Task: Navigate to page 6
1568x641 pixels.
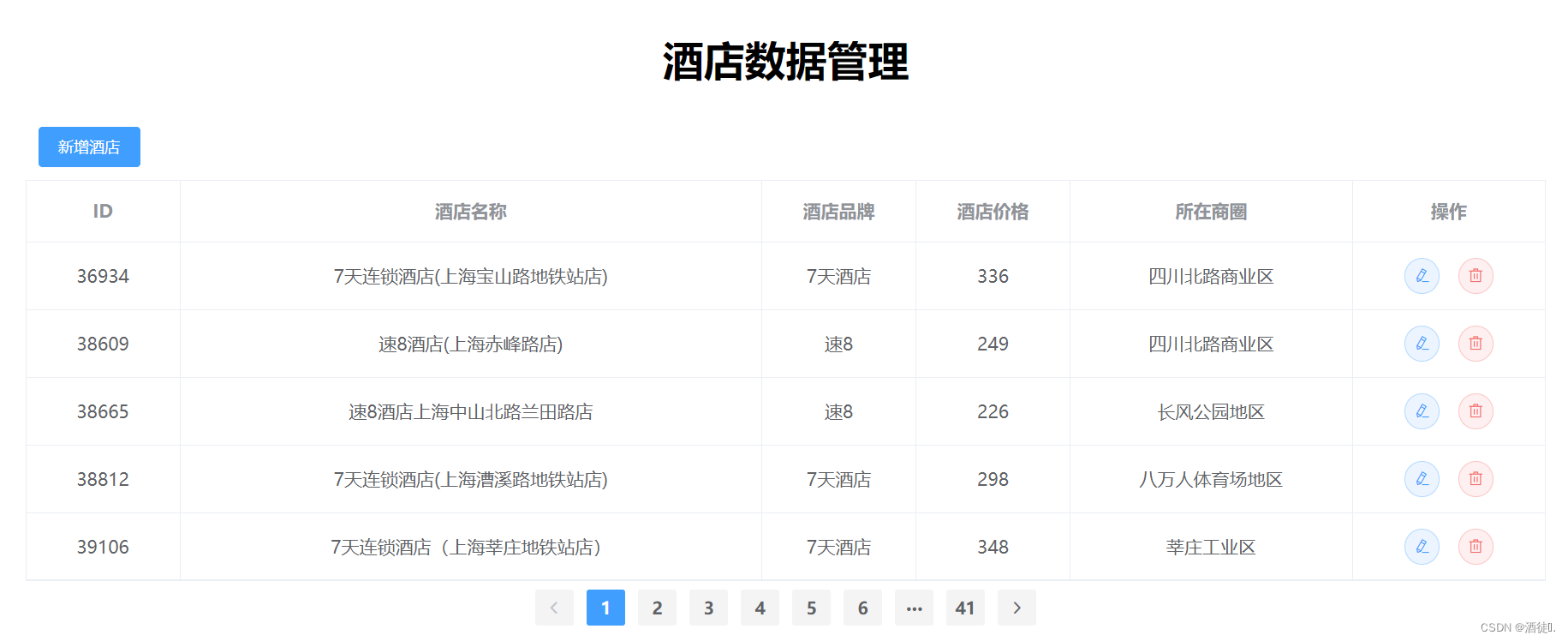Action: tap(862, 608)
